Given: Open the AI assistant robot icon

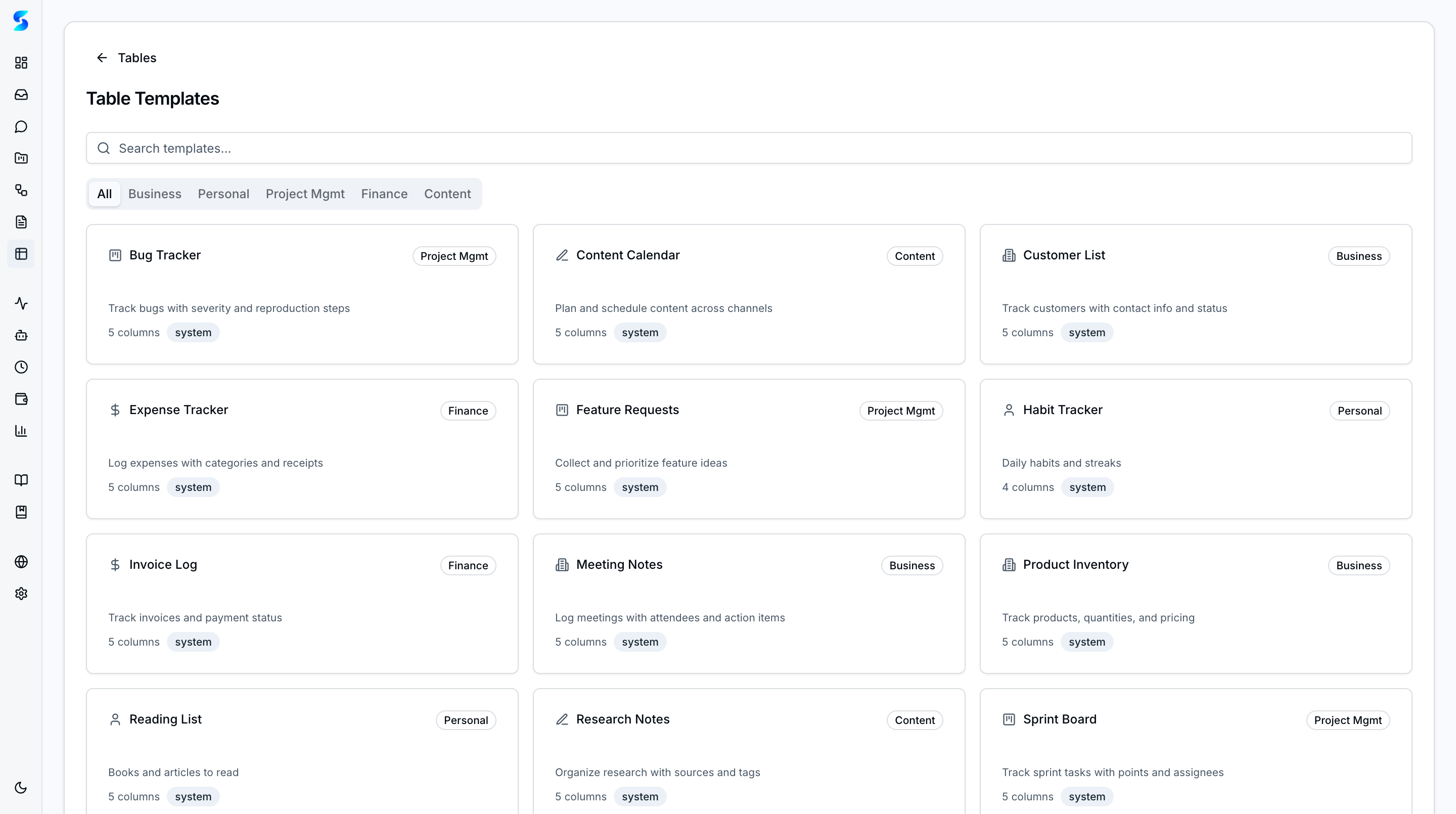Looking at the screenshot, I should tap(21, 335).
